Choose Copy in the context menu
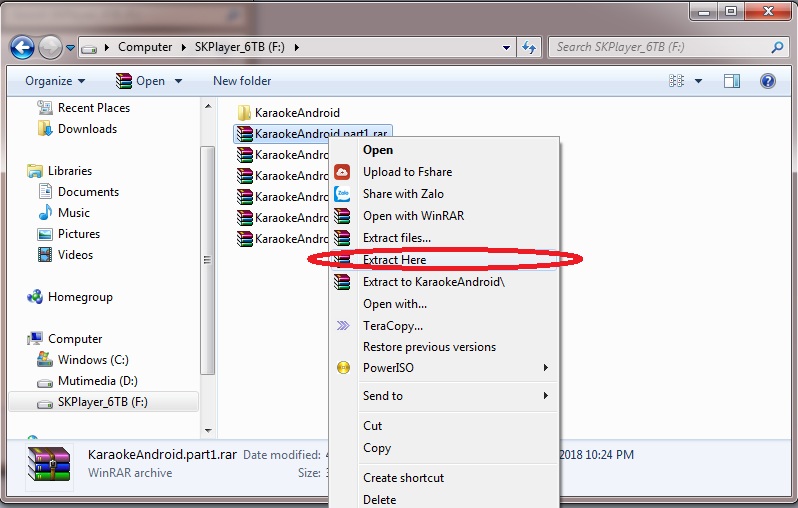The image size is (798, 508). (444, 448)
